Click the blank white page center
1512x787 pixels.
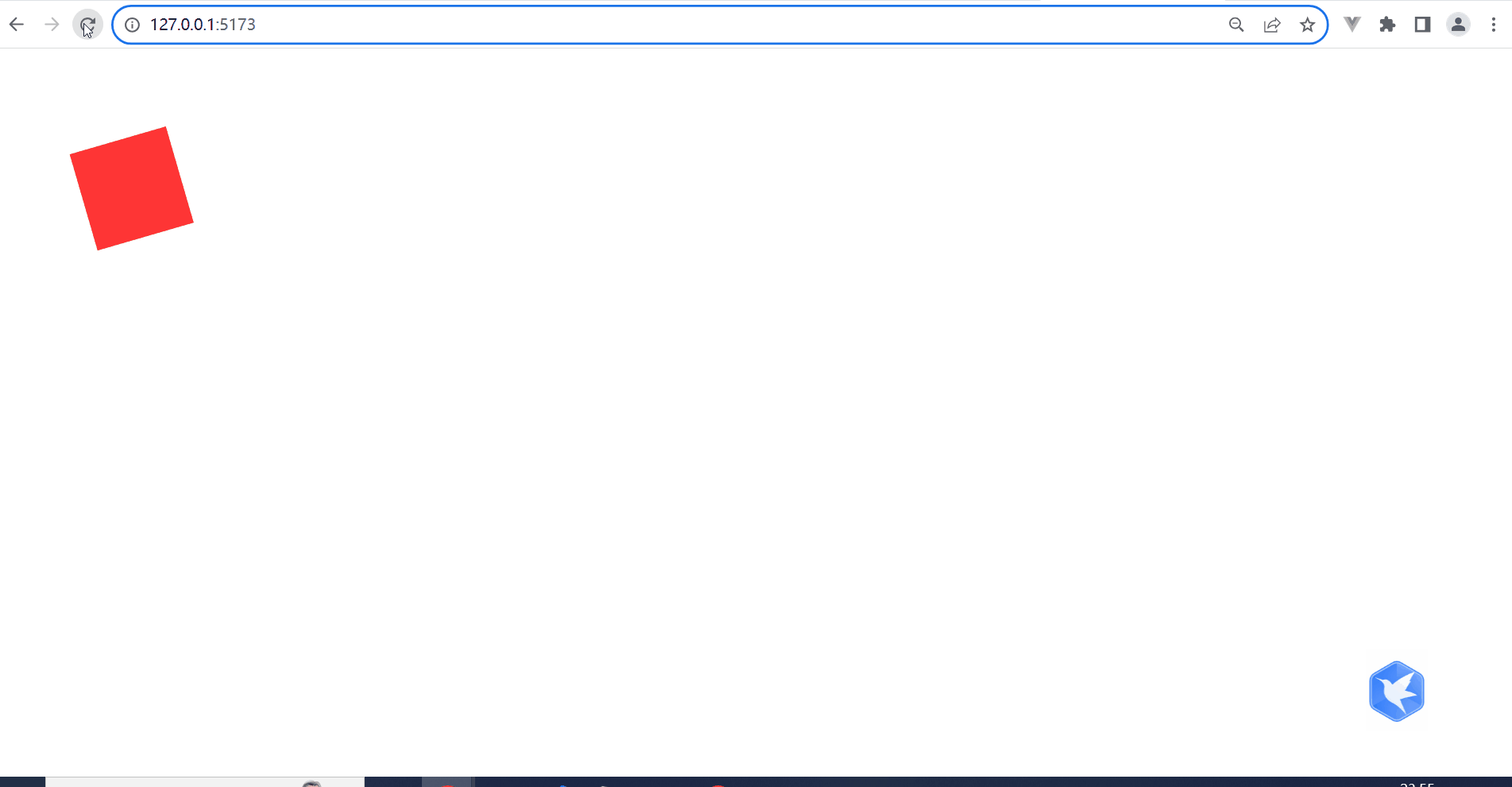[756, 412]
